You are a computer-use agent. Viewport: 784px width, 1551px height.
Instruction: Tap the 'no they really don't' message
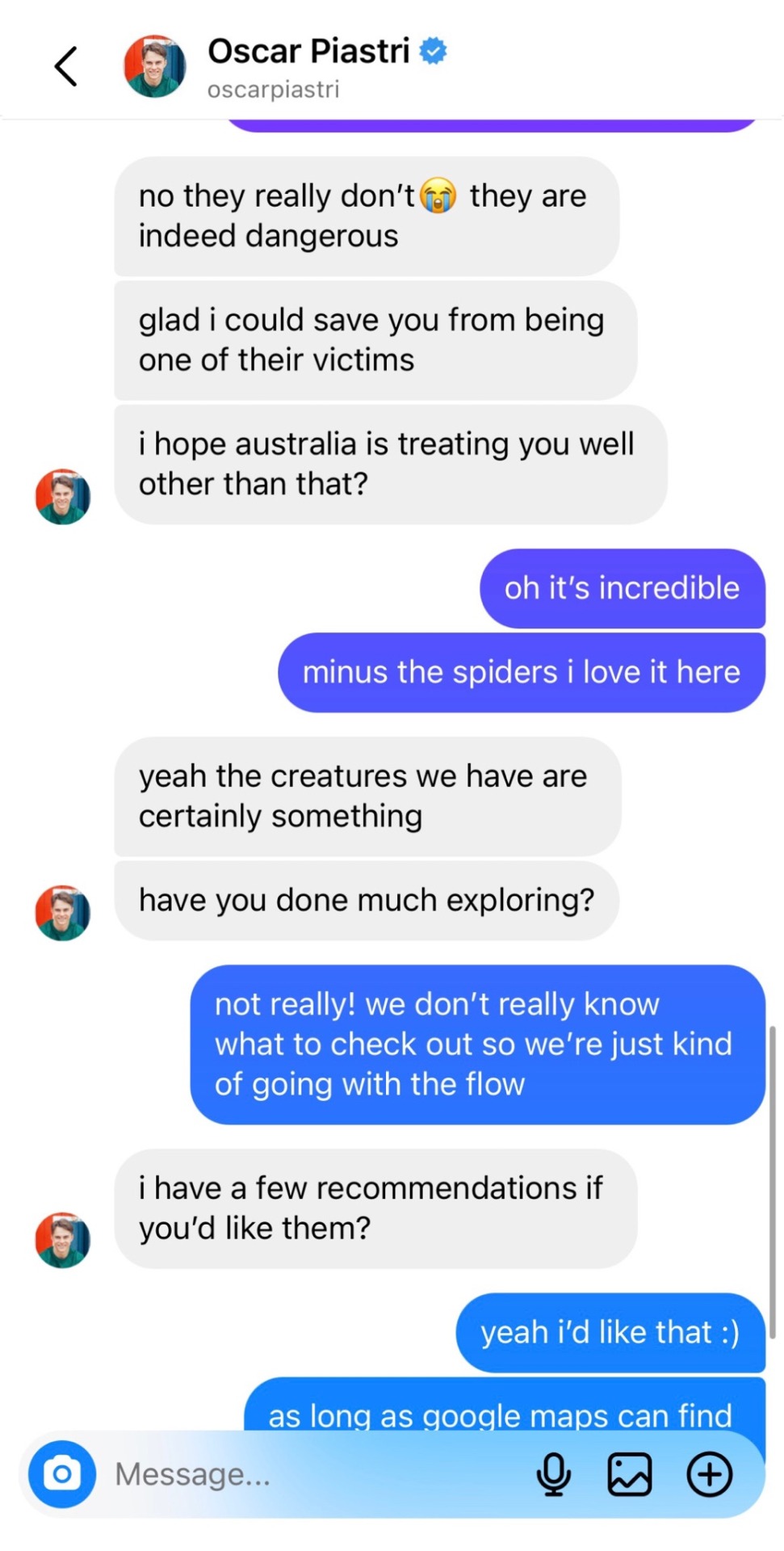(367, 216)
